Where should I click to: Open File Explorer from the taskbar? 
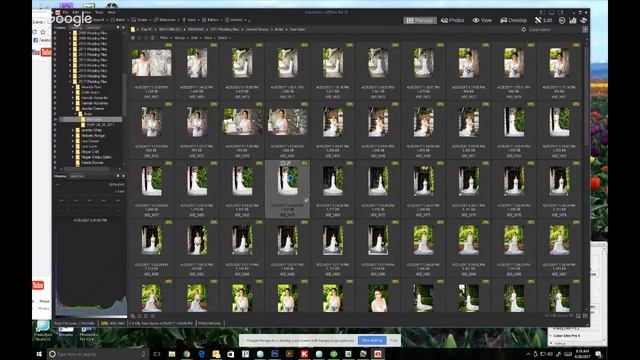[x=172, y=354]
